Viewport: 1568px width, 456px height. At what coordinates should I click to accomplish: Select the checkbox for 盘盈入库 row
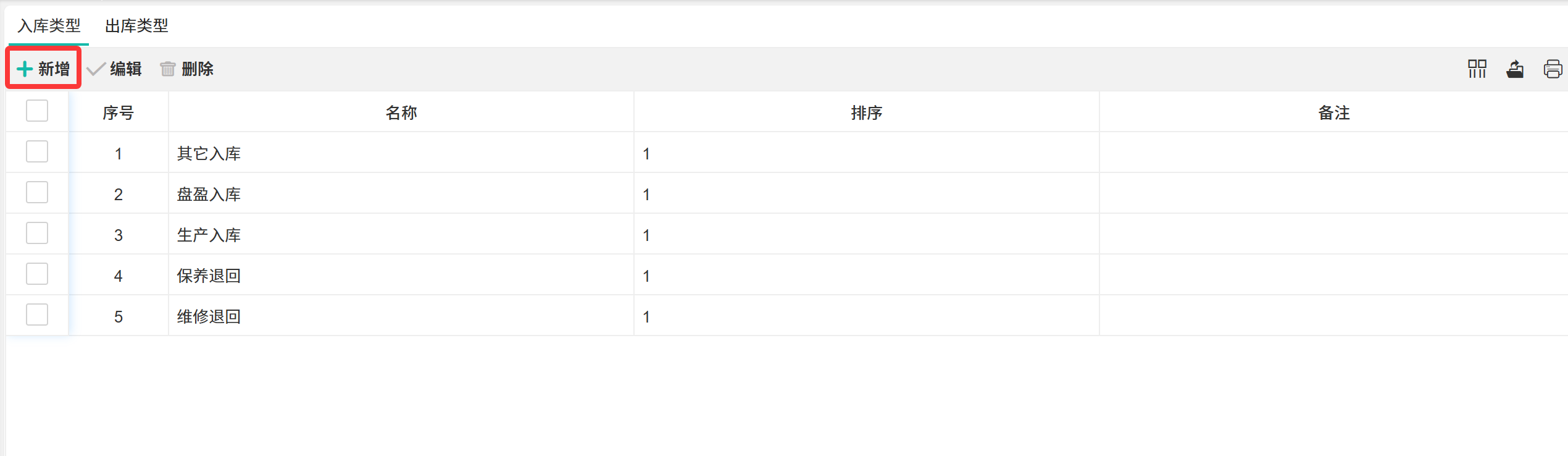pyautogui.click(x=37, y=192)
